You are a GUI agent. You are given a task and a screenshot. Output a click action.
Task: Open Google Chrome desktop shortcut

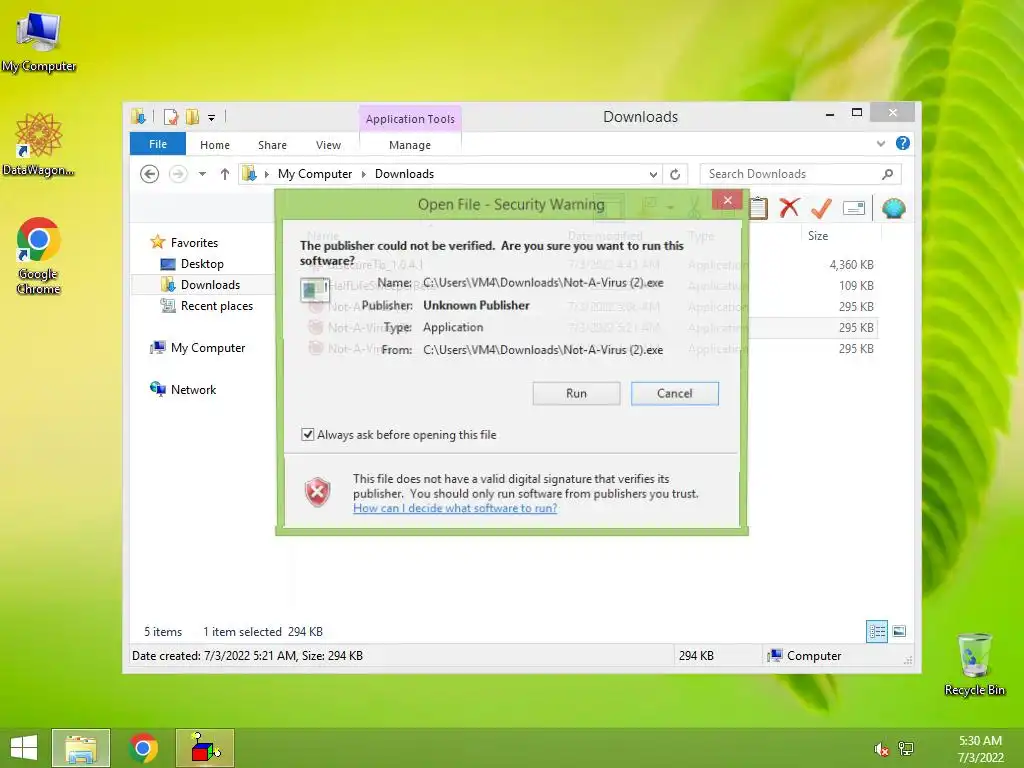(39, 255)
